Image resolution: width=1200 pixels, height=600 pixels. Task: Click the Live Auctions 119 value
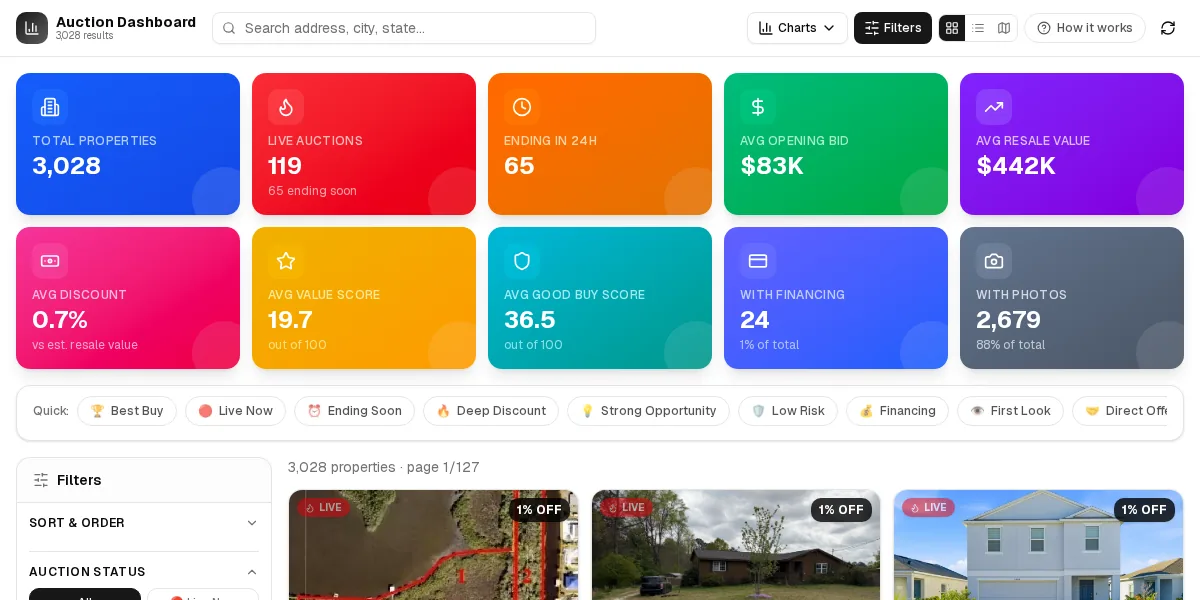285,166
